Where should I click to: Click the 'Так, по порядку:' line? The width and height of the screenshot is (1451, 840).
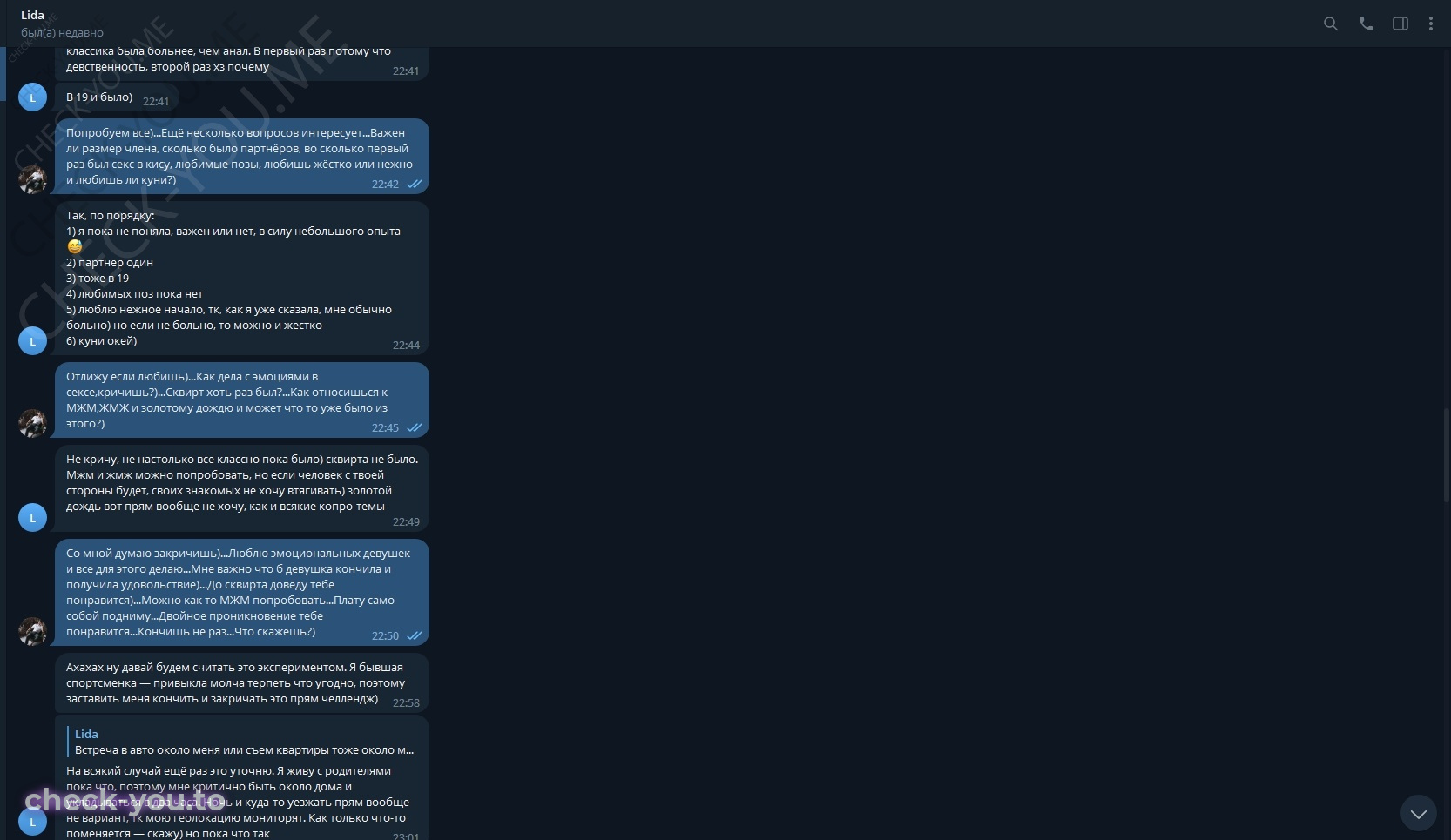[111, 215]
